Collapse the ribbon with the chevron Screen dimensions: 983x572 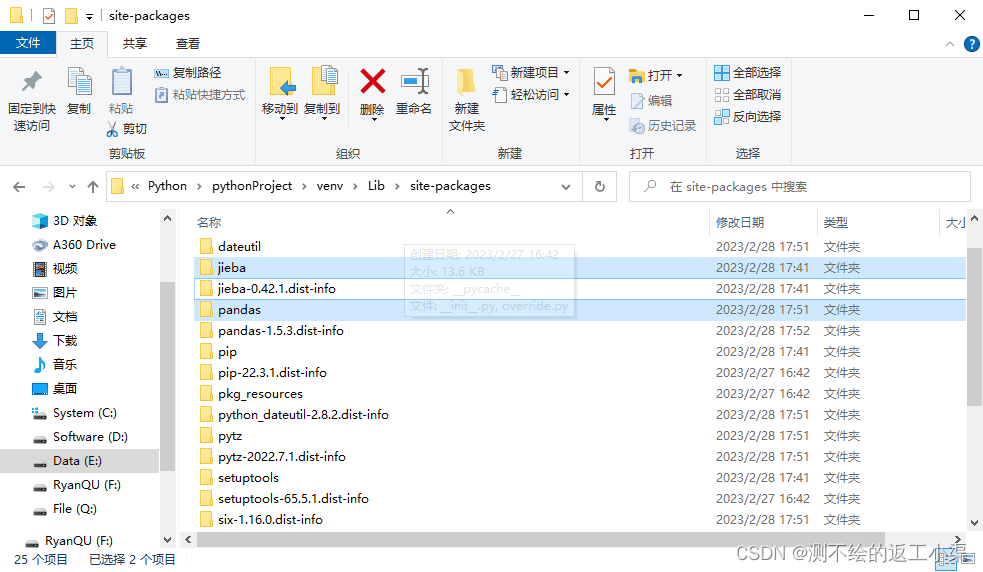click(x=950, y=44)
